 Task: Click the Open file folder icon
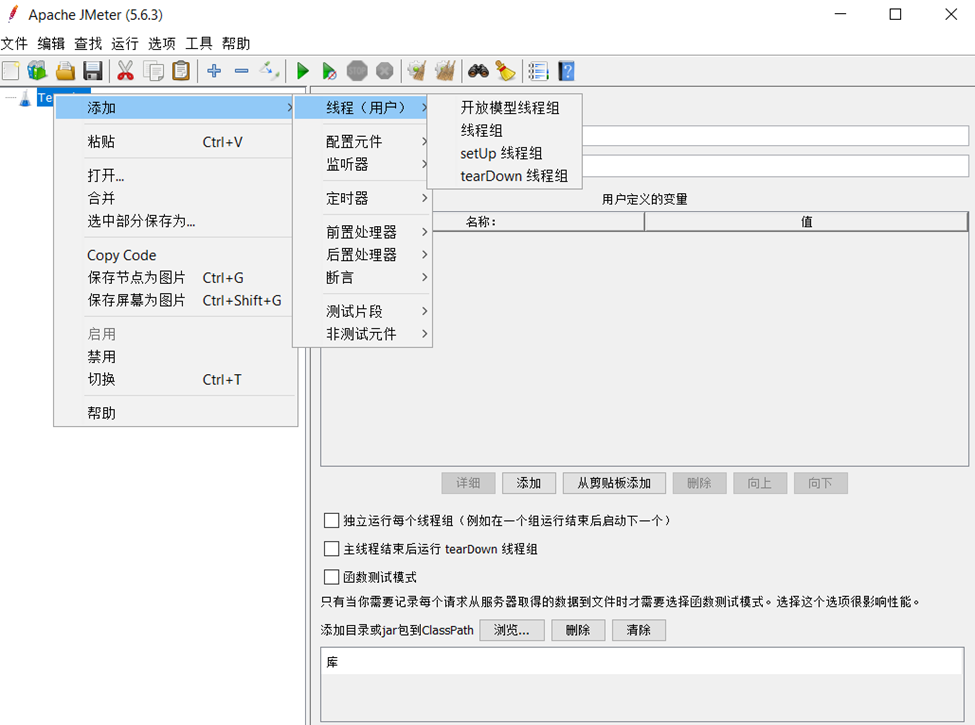point(65,71)
